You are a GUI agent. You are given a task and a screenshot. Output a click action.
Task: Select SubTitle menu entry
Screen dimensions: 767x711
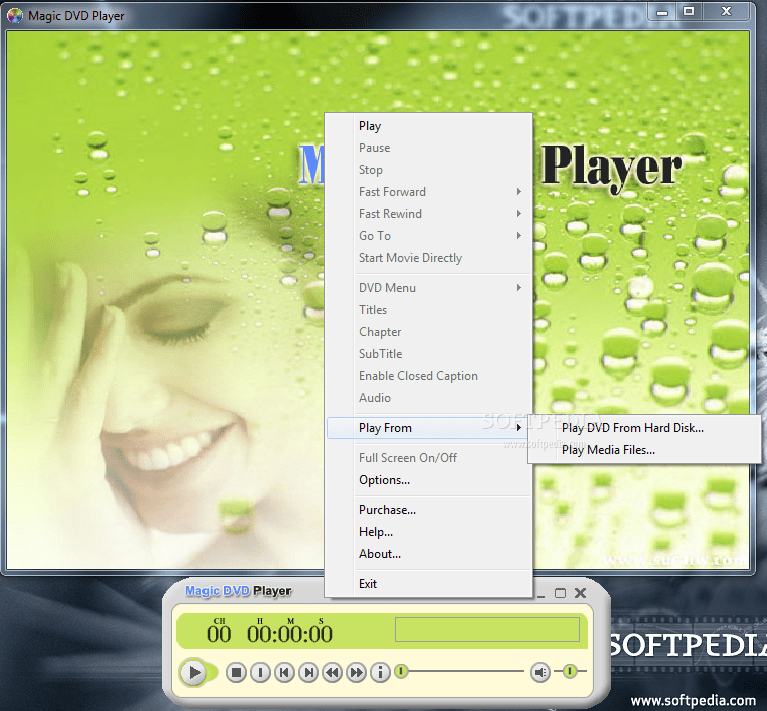(429, 354)
